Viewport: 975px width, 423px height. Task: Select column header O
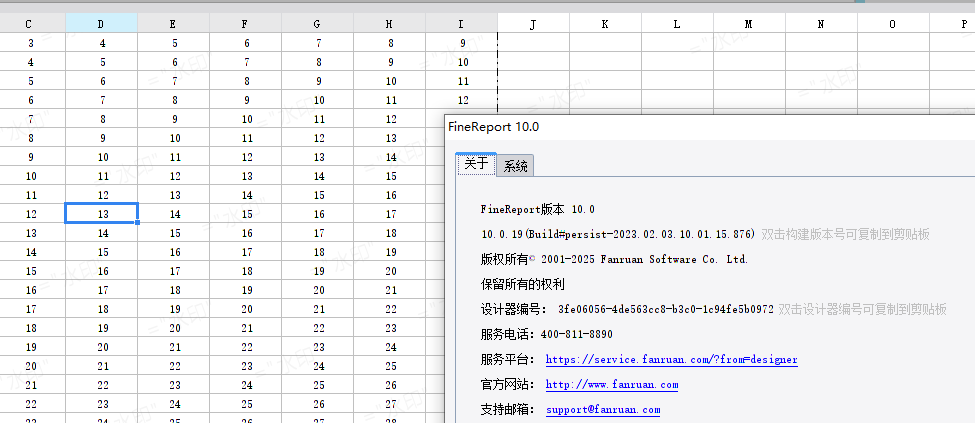point(894,24)
